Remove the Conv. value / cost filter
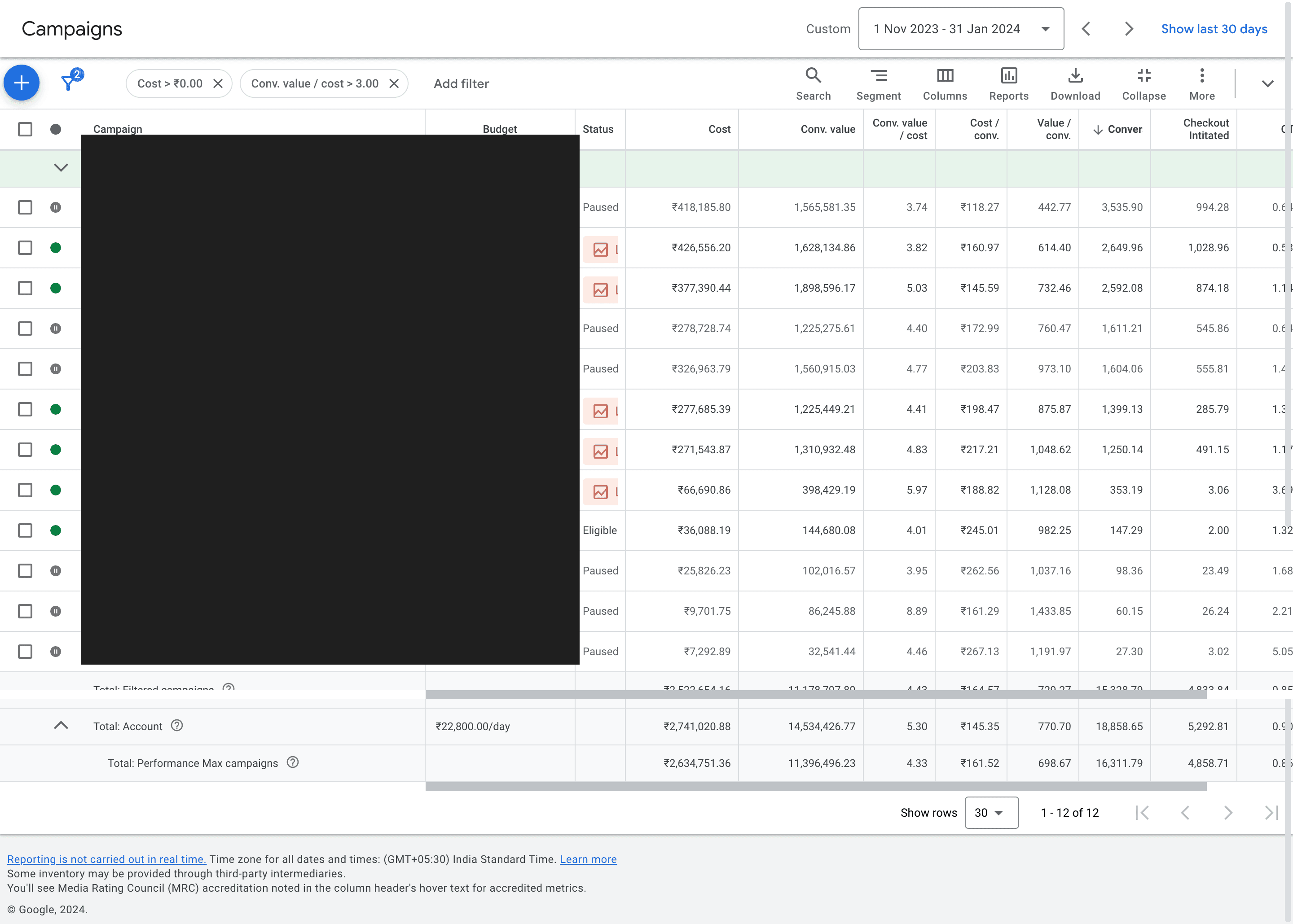Image resolution: width=1293 pixels, height=924 pixels. [394, 83]
